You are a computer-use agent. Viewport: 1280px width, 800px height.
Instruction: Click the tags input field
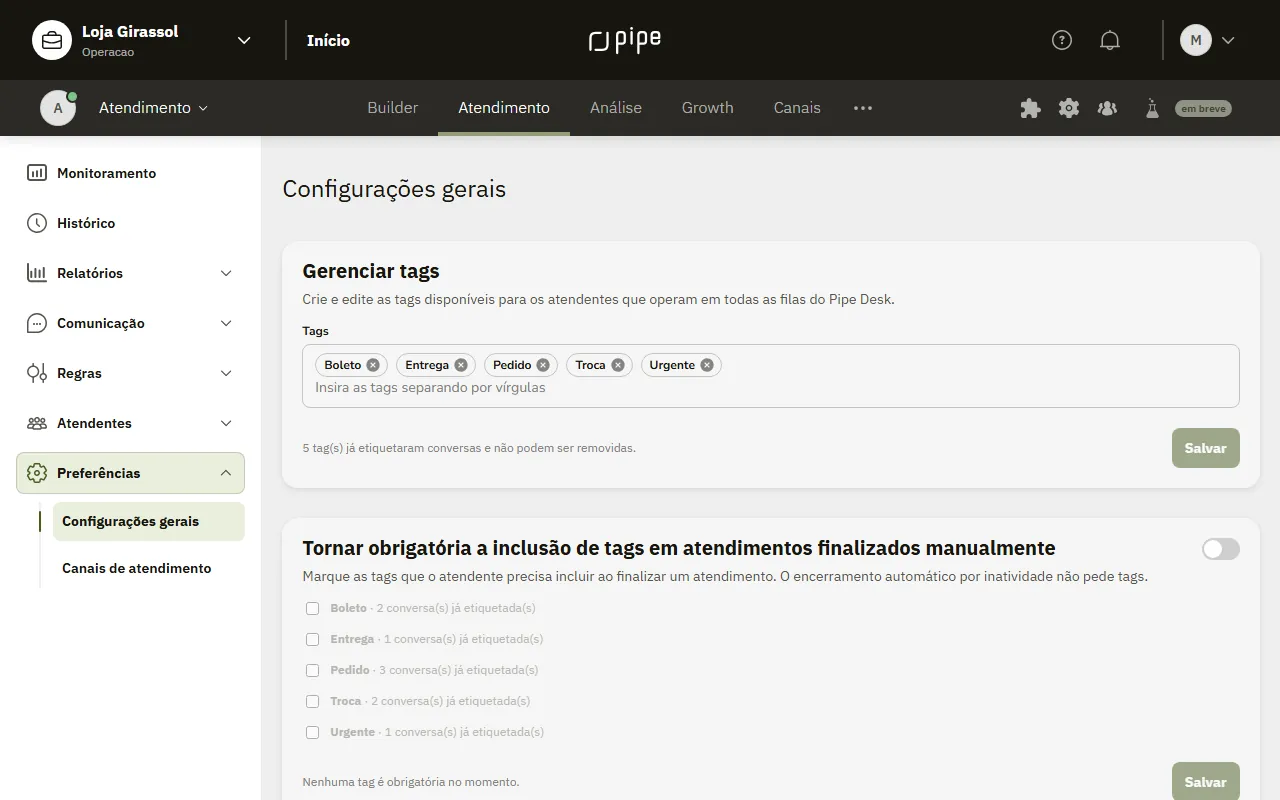click(771, 376)
